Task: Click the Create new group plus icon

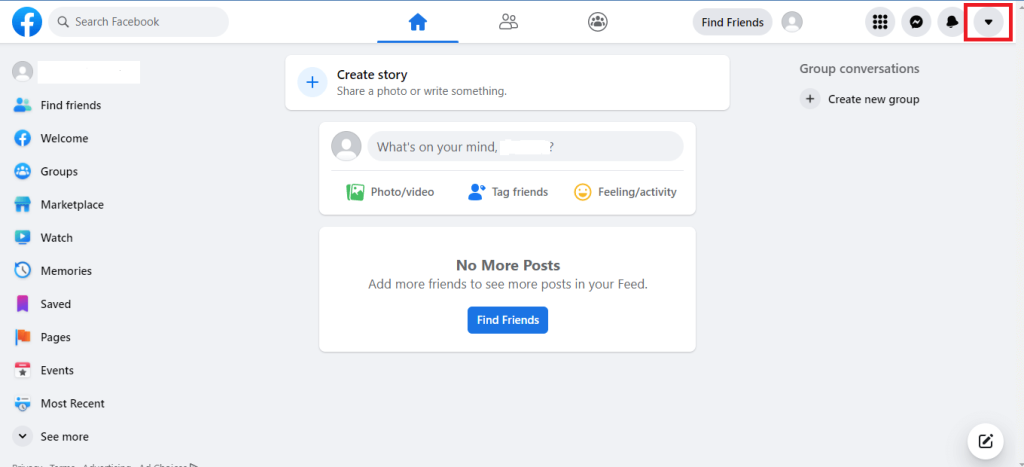Action: click(810, 99)
